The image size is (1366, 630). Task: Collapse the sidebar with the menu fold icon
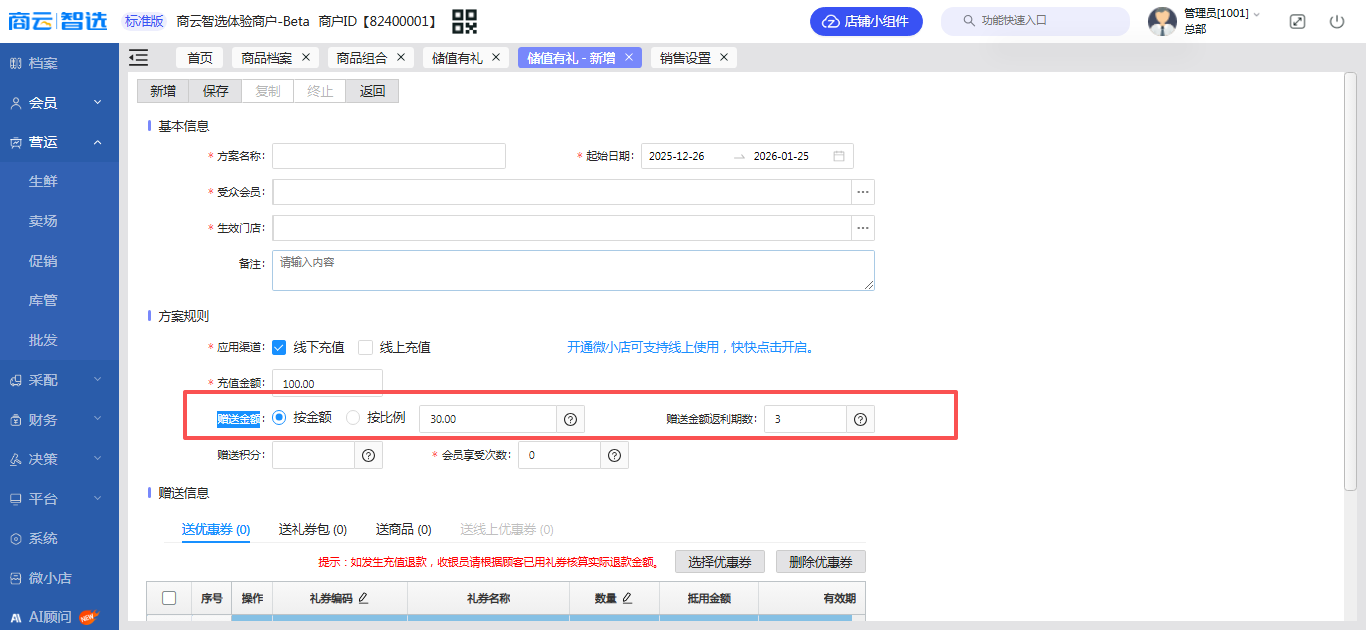pos(139,58)
